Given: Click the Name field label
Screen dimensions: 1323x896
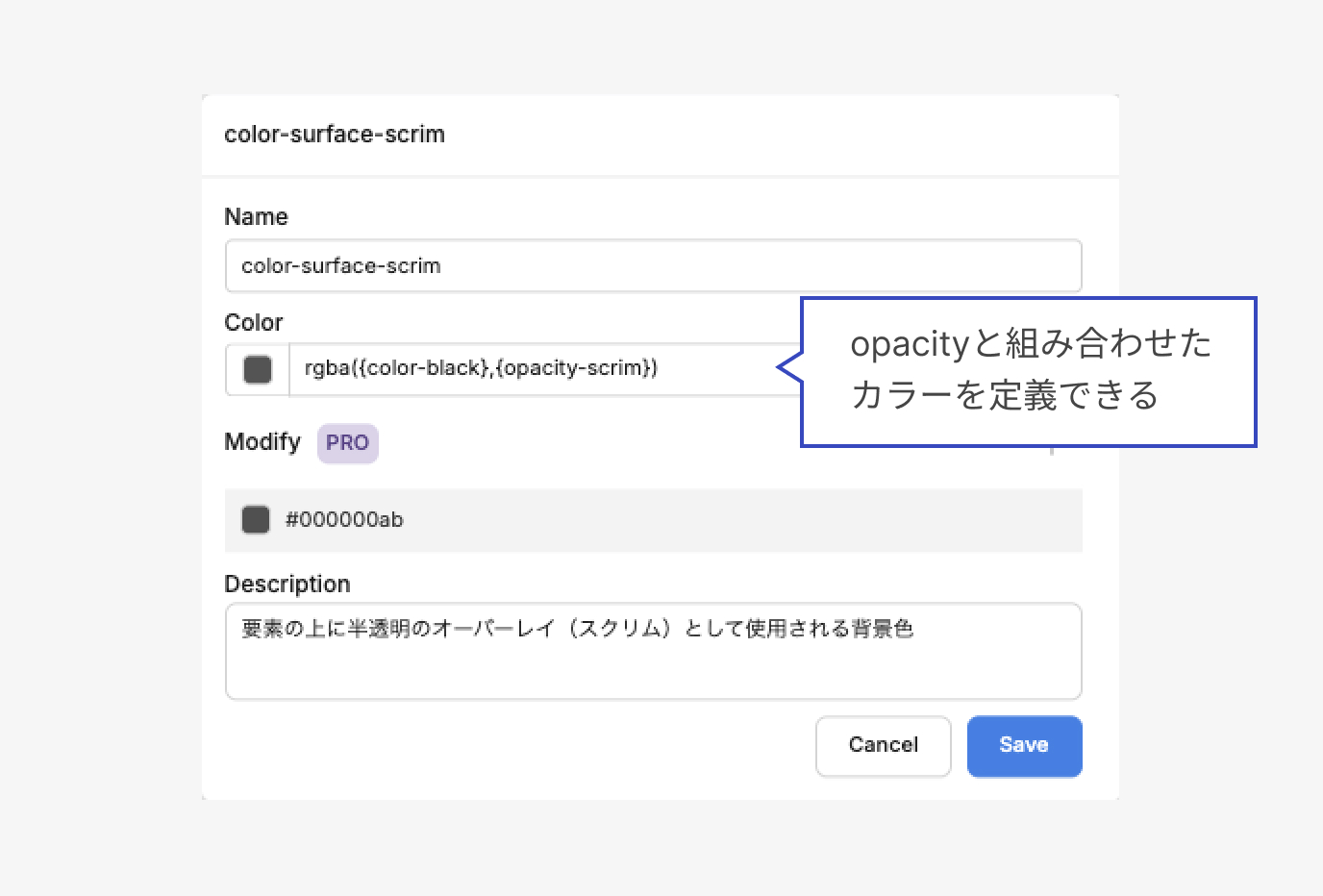Looking at the screenshot, I should tap(256, 217).
